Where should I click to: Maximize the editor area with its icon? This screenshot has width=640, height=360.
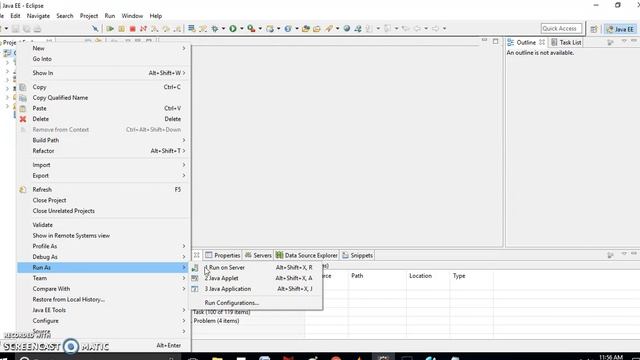coord(495,41)
